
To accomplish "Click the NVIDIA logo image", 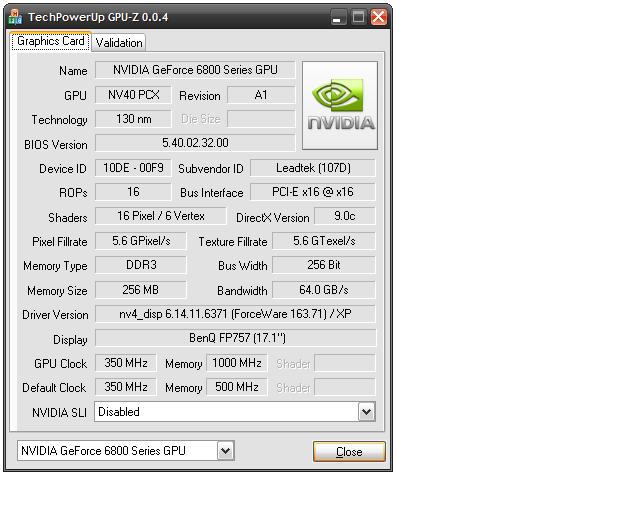I will point(340,105).
